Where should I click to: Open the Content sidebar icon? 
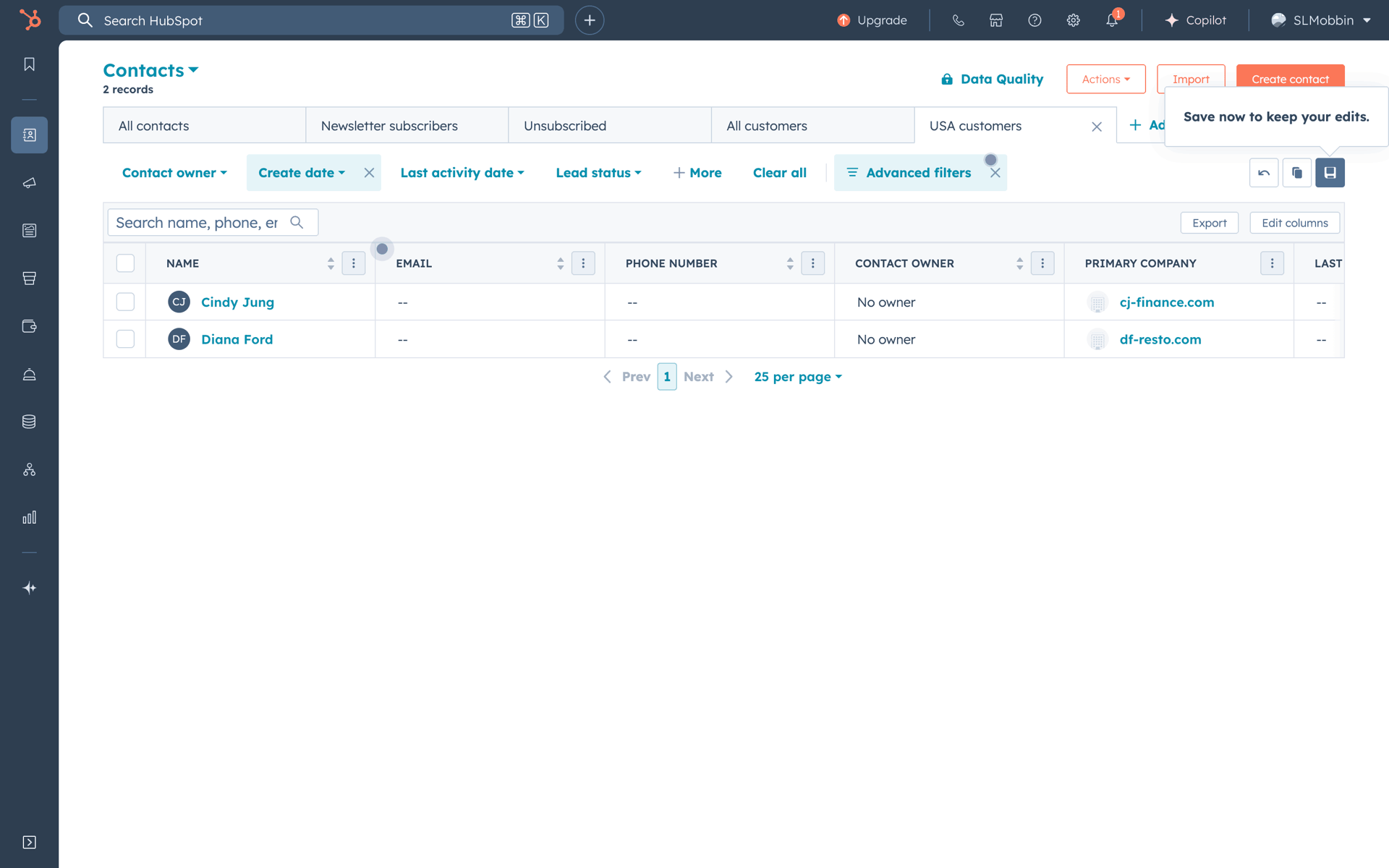(x=29, y=230)
